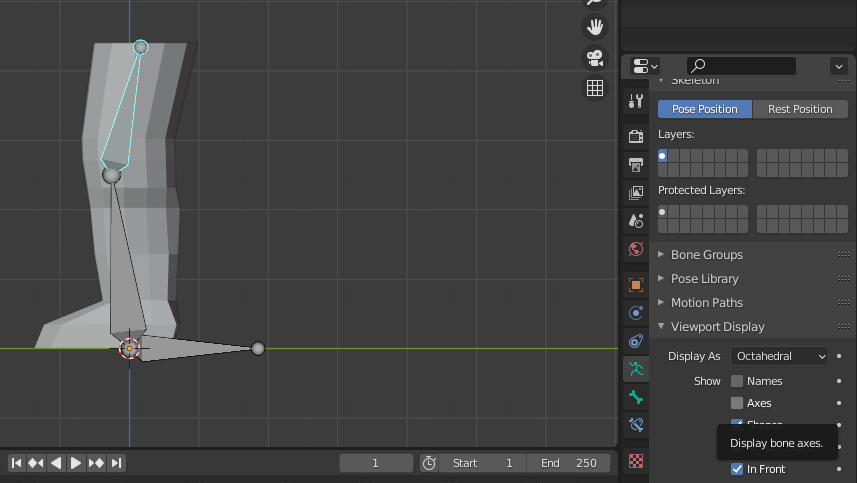Click the current frame field showing 1
The width and height of the screenshot is (857, 483).
[x=376, y=463]
